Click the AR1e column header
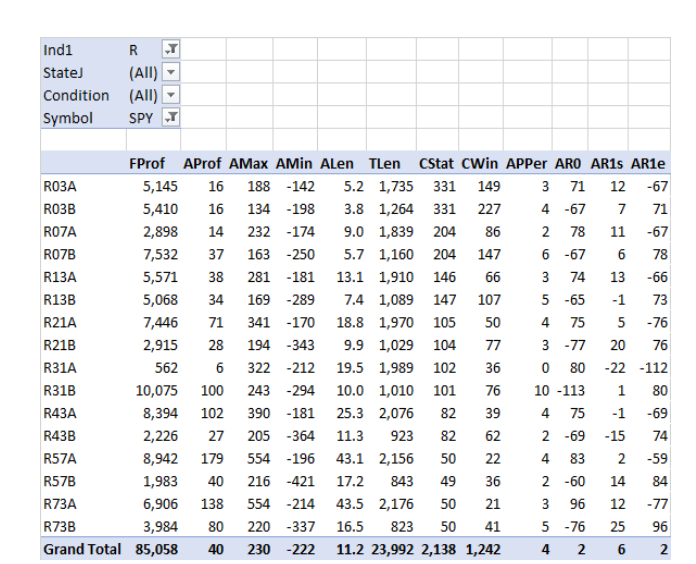This screenshot has width=696, height=564. coord(648,164)
